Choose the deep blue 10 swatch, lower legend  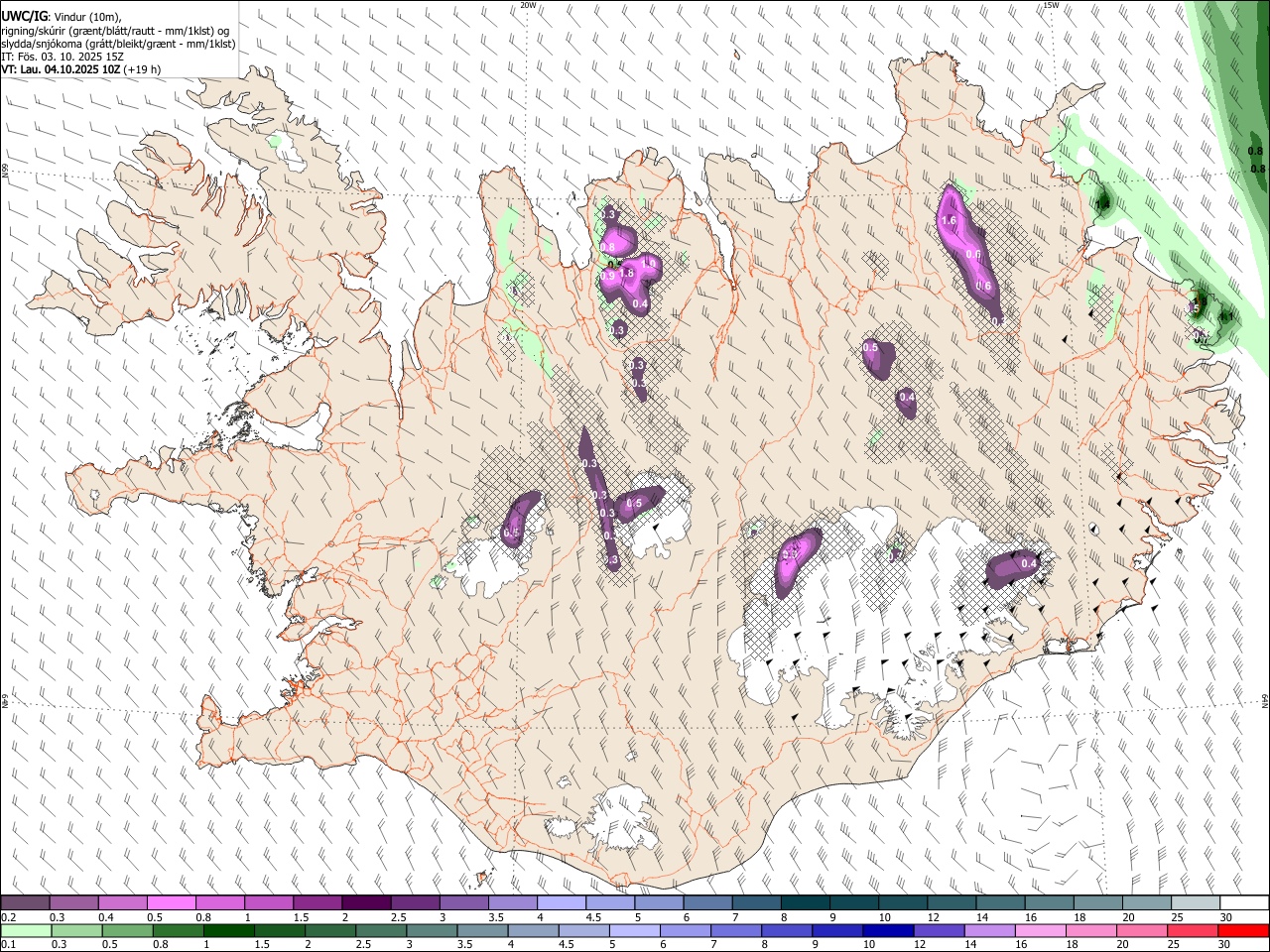[x=888, y=930]
